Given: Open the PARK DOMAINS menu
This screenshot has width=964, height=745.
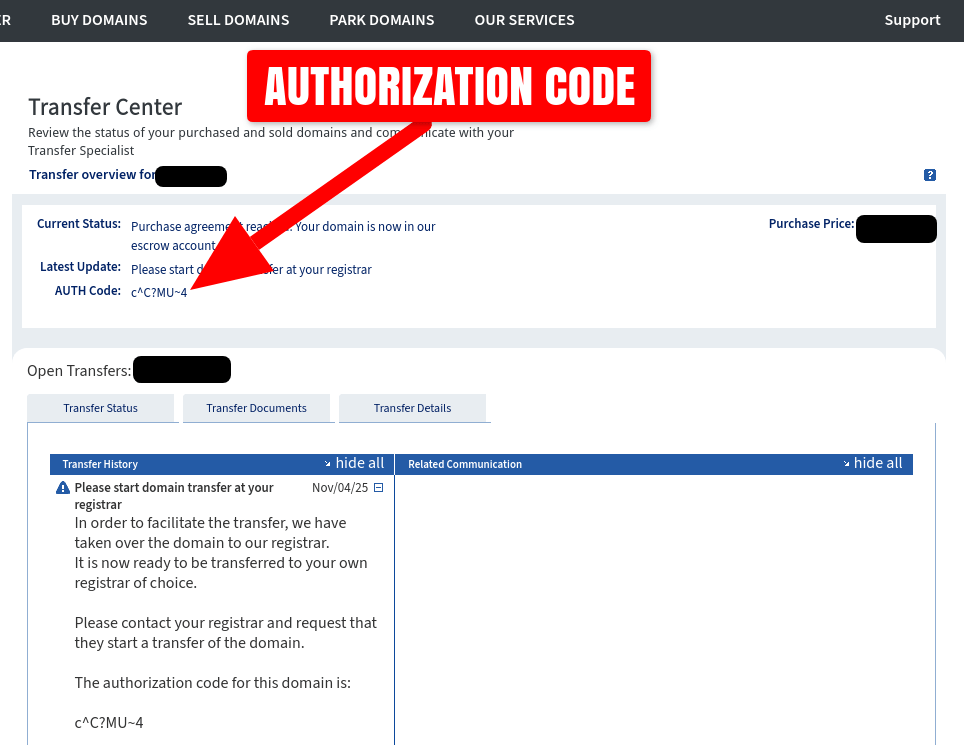Looking at the screenshot, I should 381,20.
